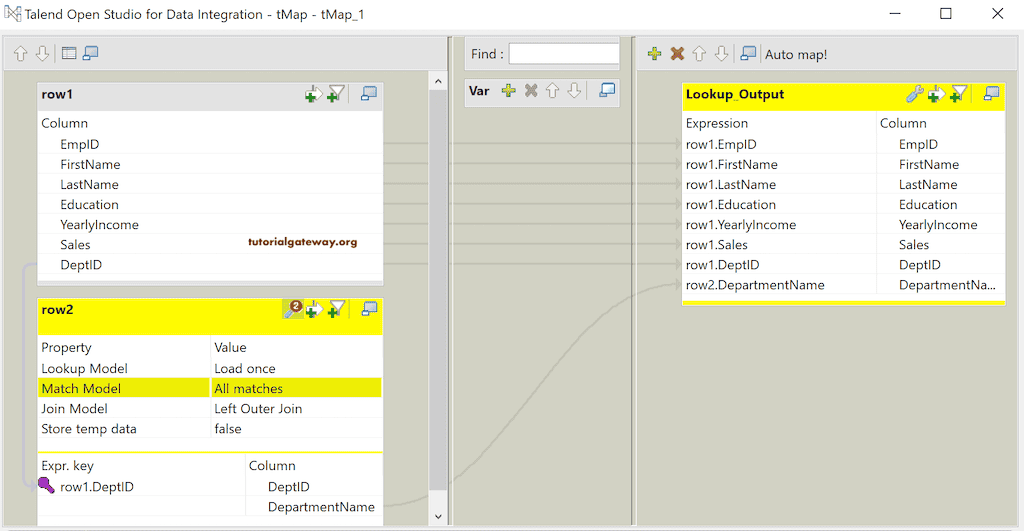Activate the row1 funnel filter icon
The height and width of the screenshot is (531, 1024).
[336, 94]
